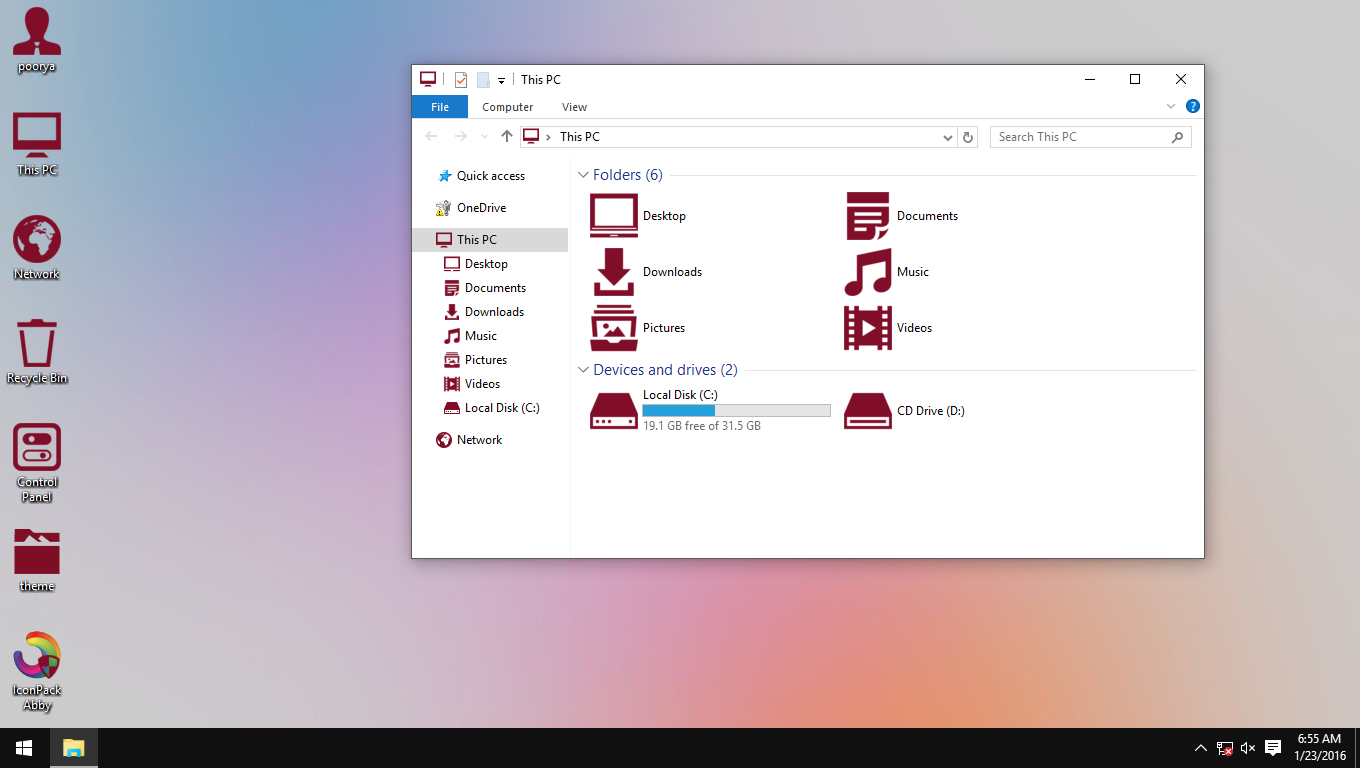The height and width of the screenshot is (768, 1360).
Task: Open the Customize Quick Access Toolbar dropdown
Action: pyautogui.click(x=501, y=81)
